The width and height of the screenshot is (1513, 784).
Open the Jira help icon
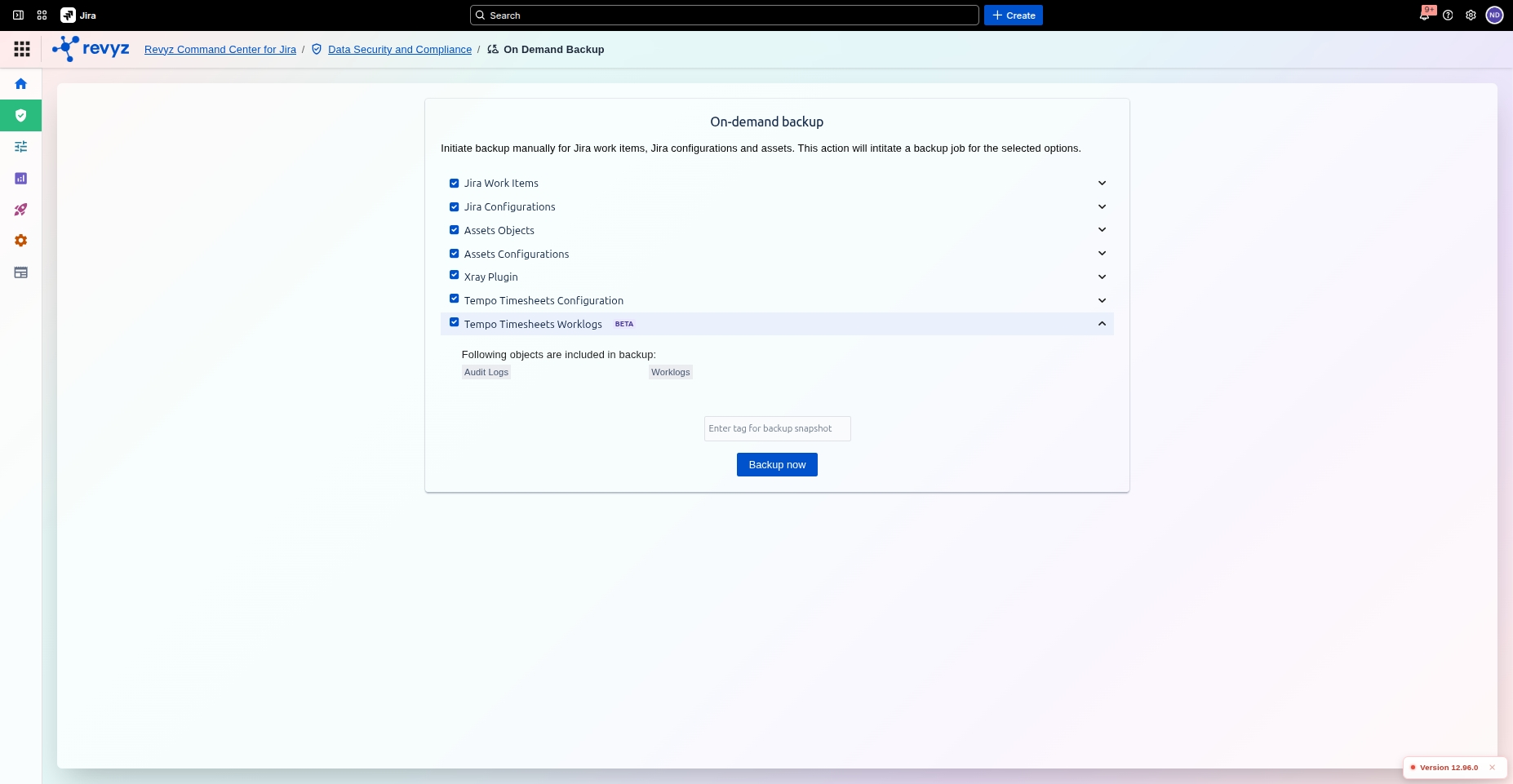(1448, 16)
